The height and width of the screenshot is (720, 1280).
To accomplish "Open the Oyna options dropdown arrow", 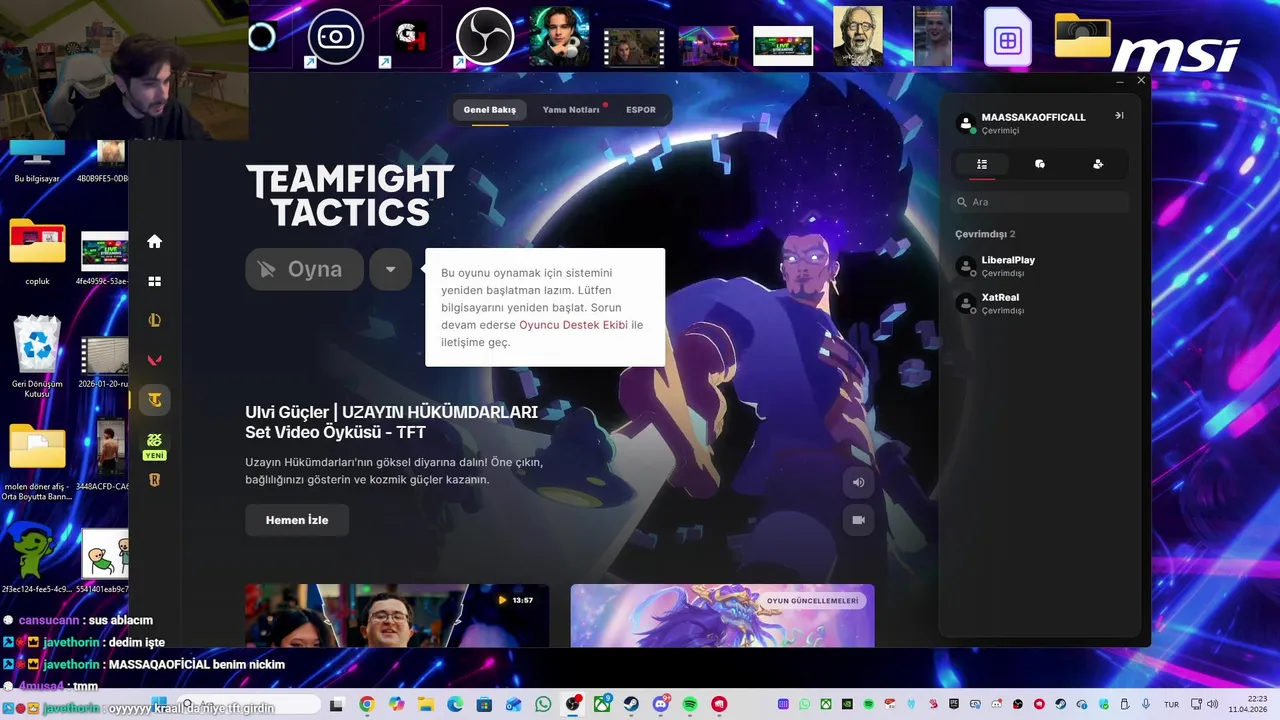I will pos(390,269).
